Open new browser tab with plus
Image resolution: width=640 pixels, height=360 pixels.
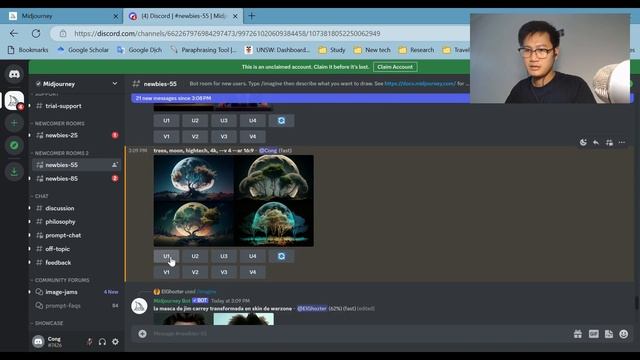(x=251, y=16)
